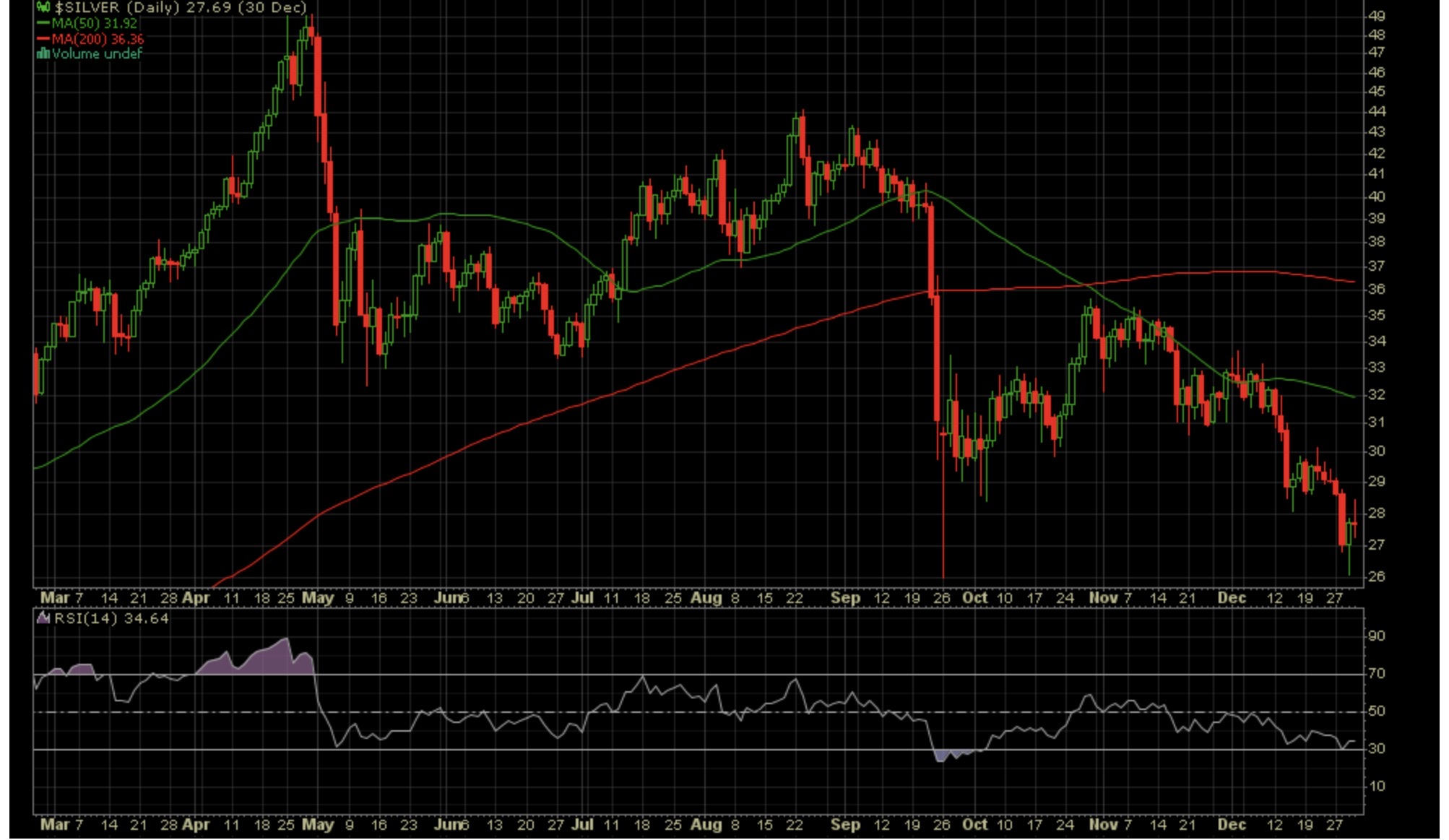Screen dimensions: 1449x840
Task: Click the Volume bar-chart legend icon
Action: coord(43,53)
